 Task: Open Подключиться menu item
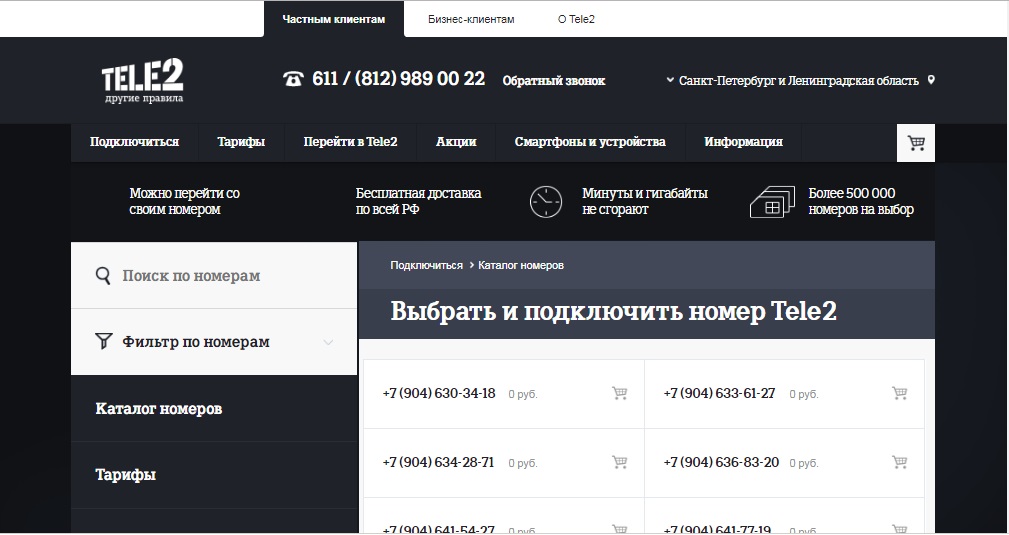pos(134,142)
